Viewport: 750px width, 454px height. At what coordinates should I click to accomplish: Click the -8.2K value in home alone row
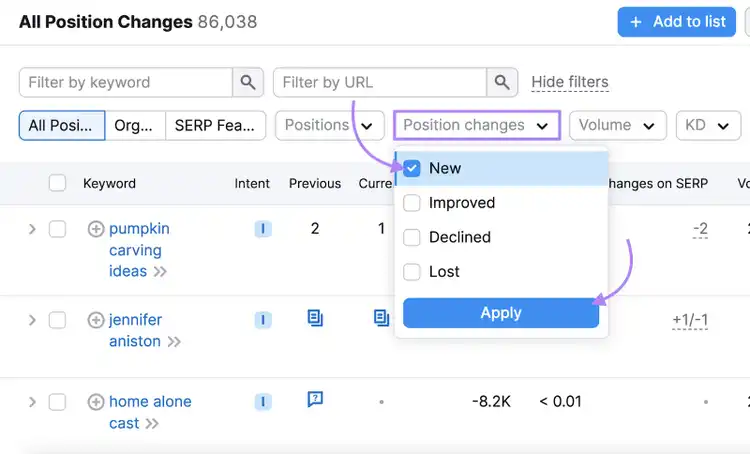click(x=491, y=402)
